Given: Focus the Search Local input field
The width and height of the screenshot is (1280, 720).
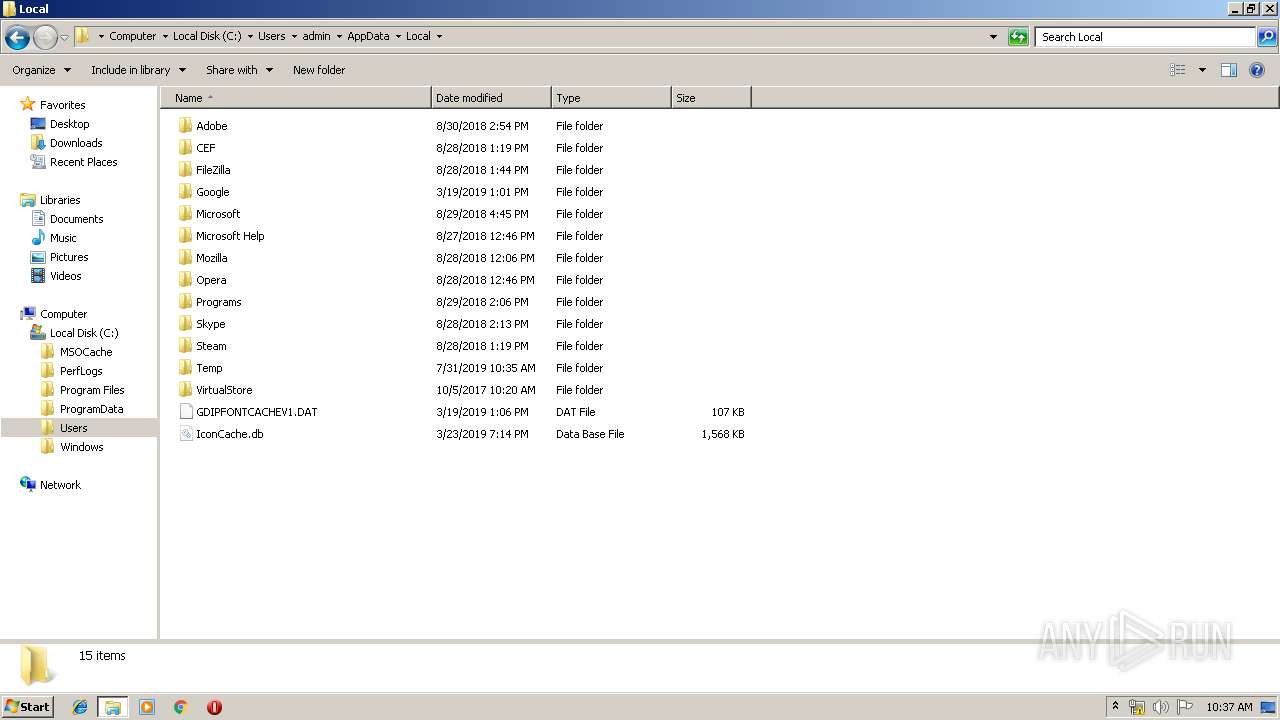Looking at the screenshot, I should coord(1145,37).
